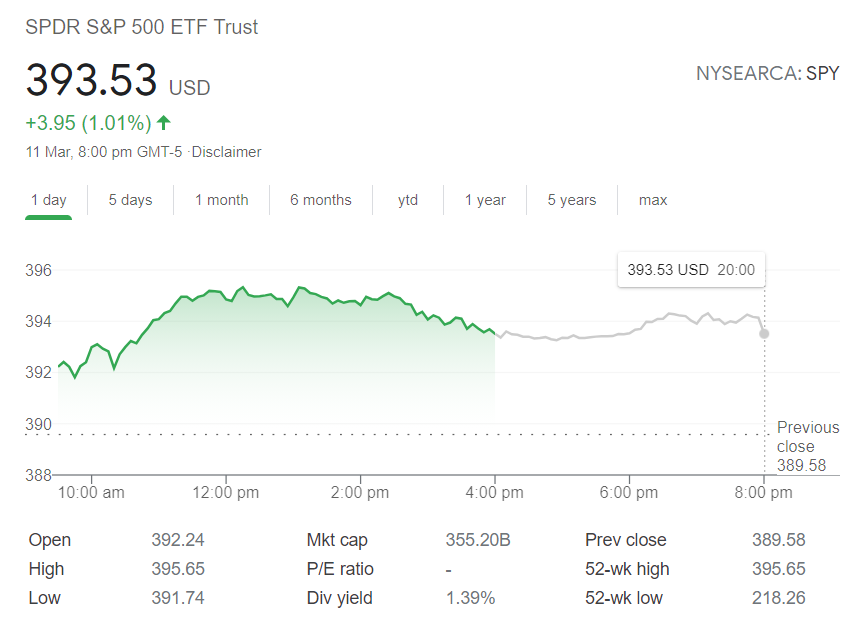
Task: Click the NYSEARCA: SPY ticker label
Action: click(768, 73)
